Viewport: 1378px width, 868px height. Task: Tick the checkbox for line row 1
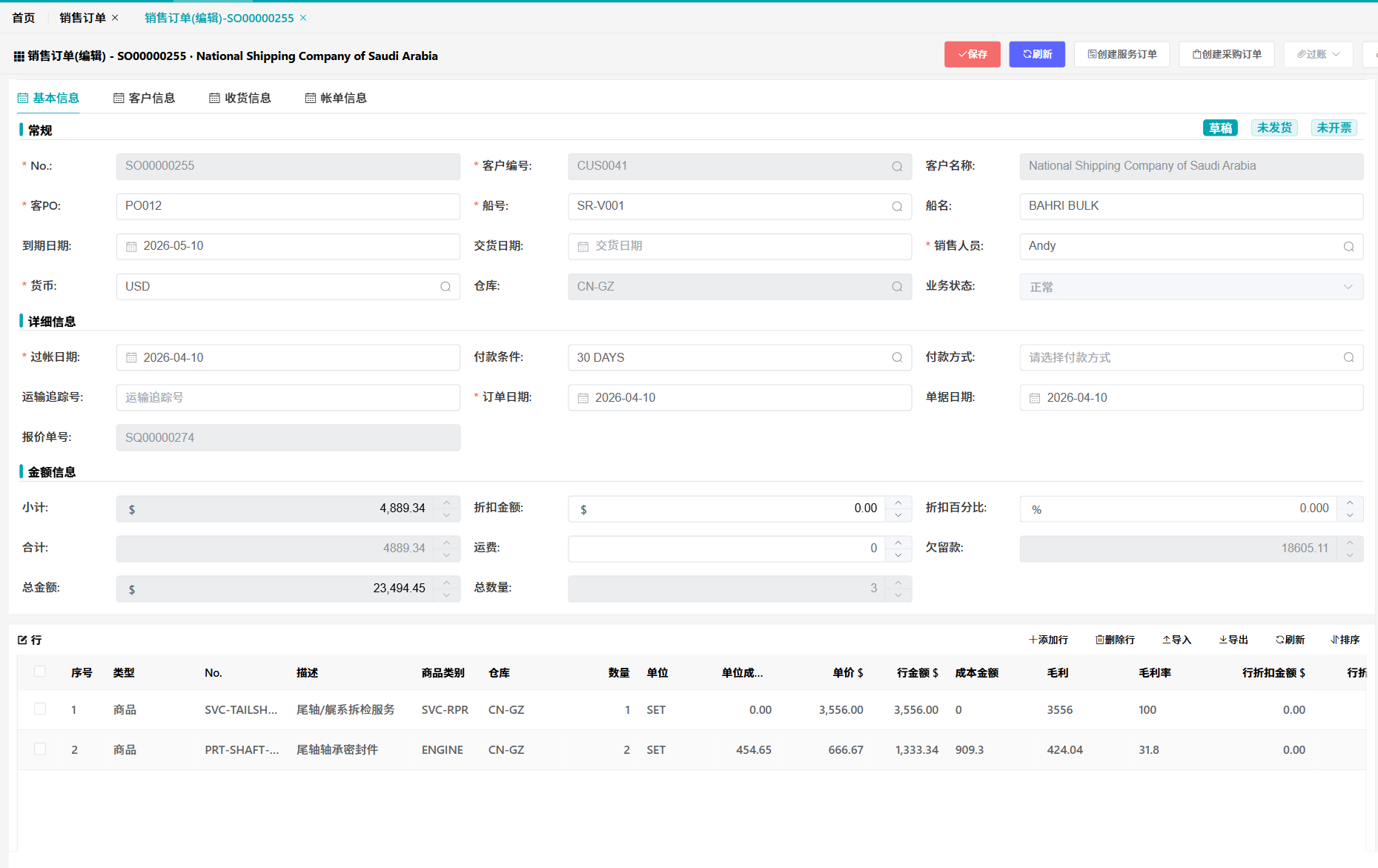point(40,709)
